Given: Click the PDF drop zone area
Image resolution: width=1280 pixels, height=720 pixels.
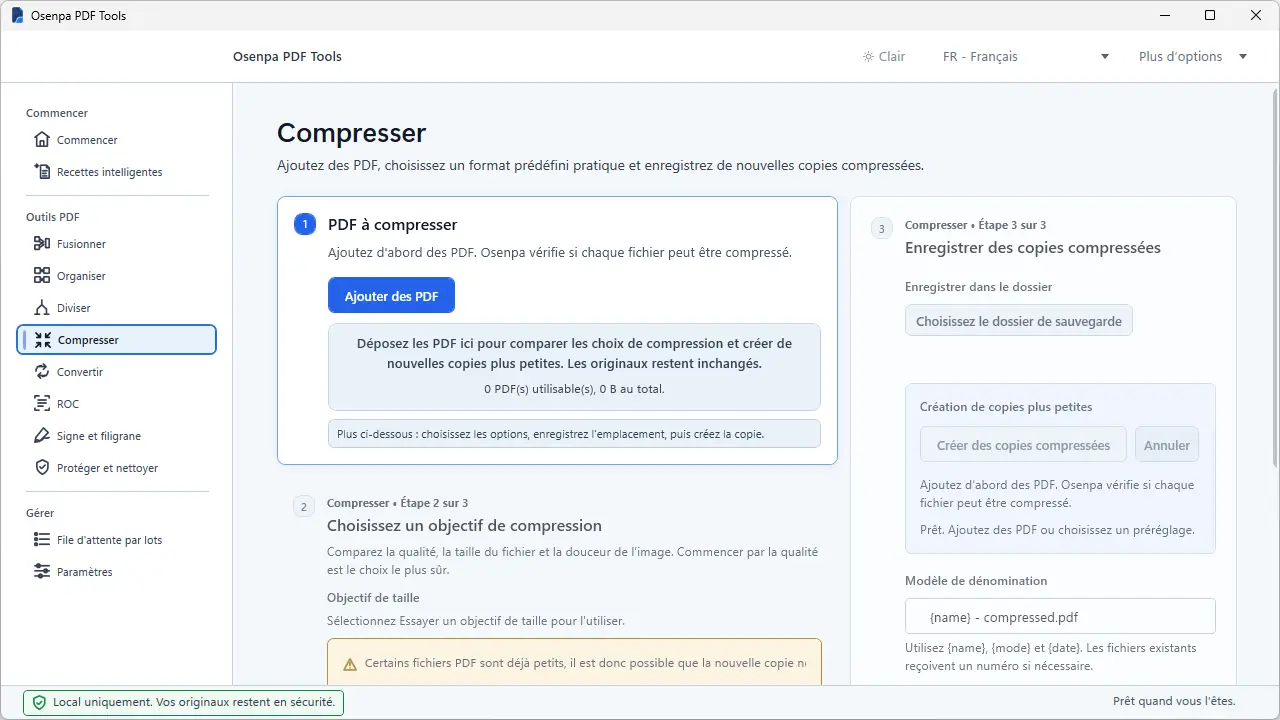Looking at the screenshot, I should (x=574, y=367).
